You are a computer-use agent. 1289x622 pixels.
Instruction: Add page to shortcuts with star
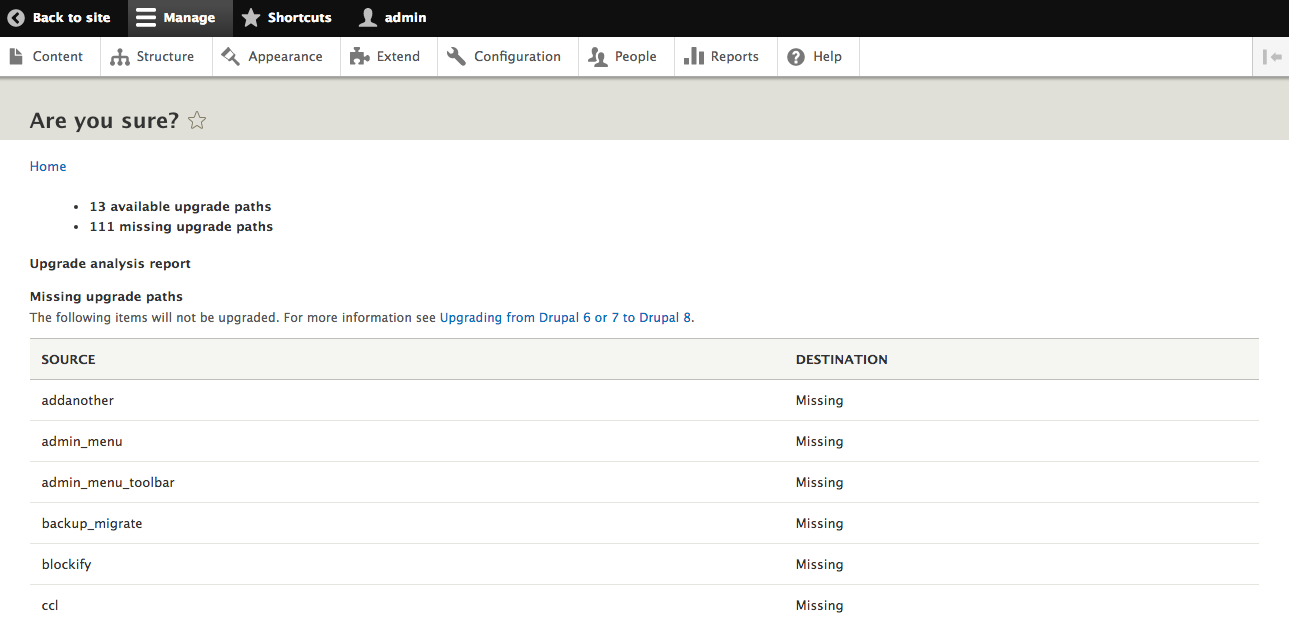pos(197,121)
